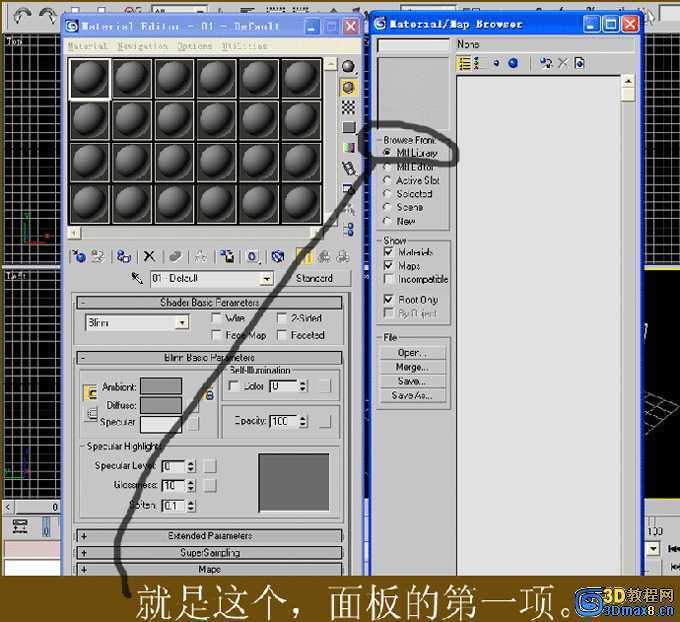Image resolution: width=680 pixels, height=622 pixels.
Task: Uncheck Materials checkbox in Show group
Action: click(389, 252)
